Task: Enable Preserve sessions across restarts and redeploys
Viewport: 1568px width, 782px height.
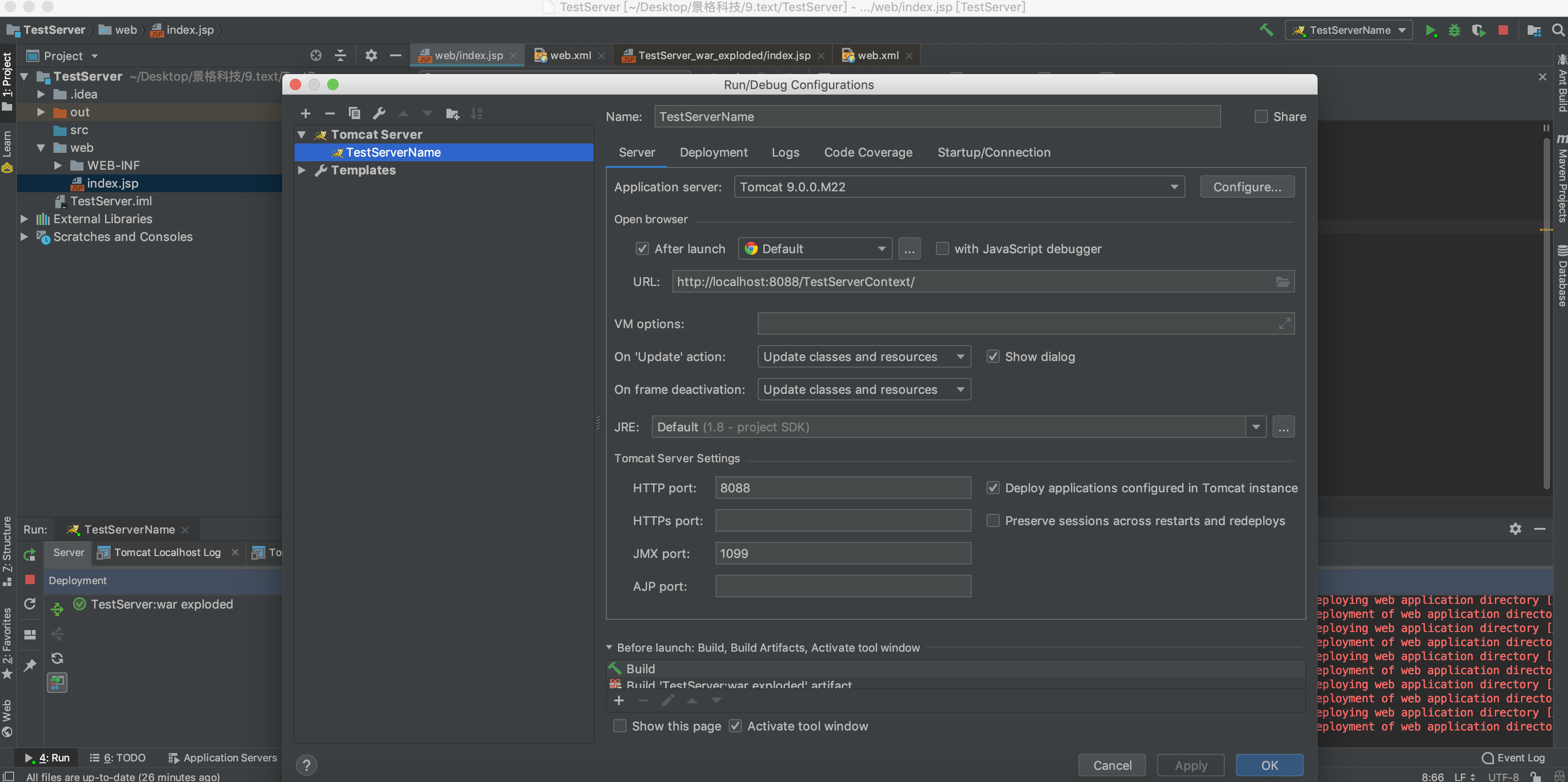Action: click(992, 520)
